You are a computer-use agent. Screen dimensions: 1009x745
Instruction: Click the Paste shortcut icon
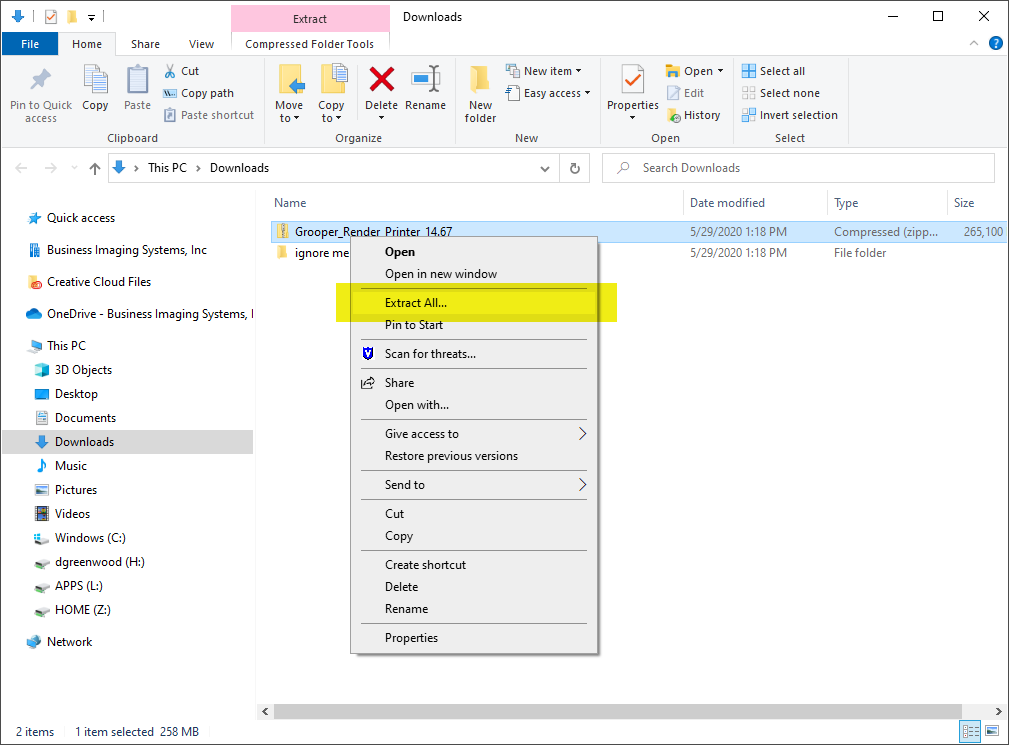coord(170,115)
